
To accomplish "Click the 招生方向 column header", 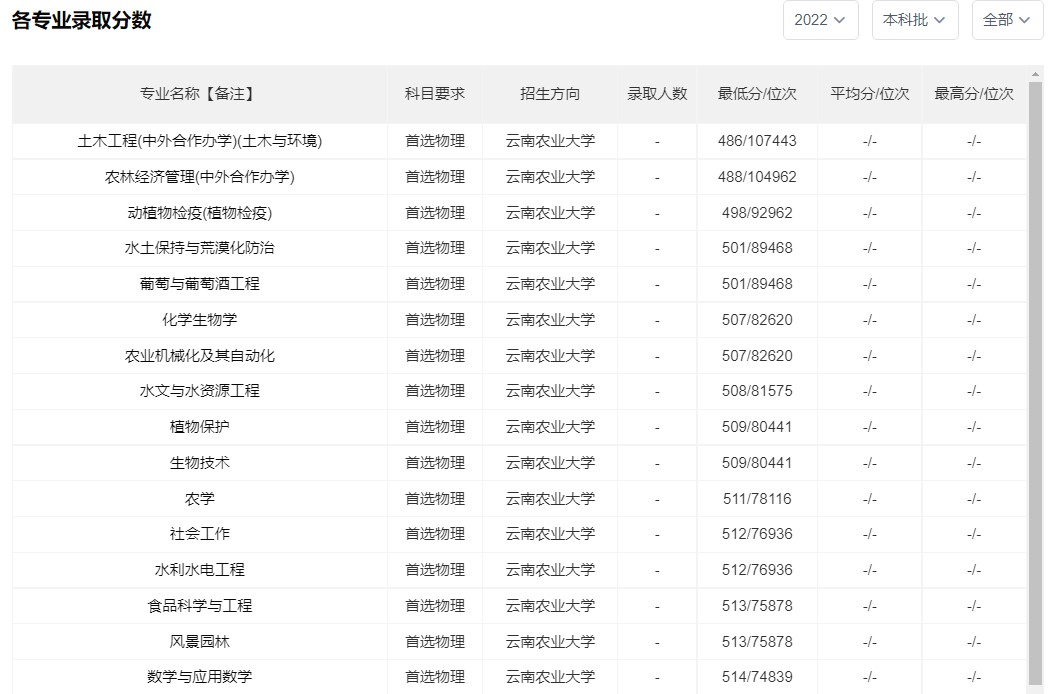I will (x=549, y=94).
